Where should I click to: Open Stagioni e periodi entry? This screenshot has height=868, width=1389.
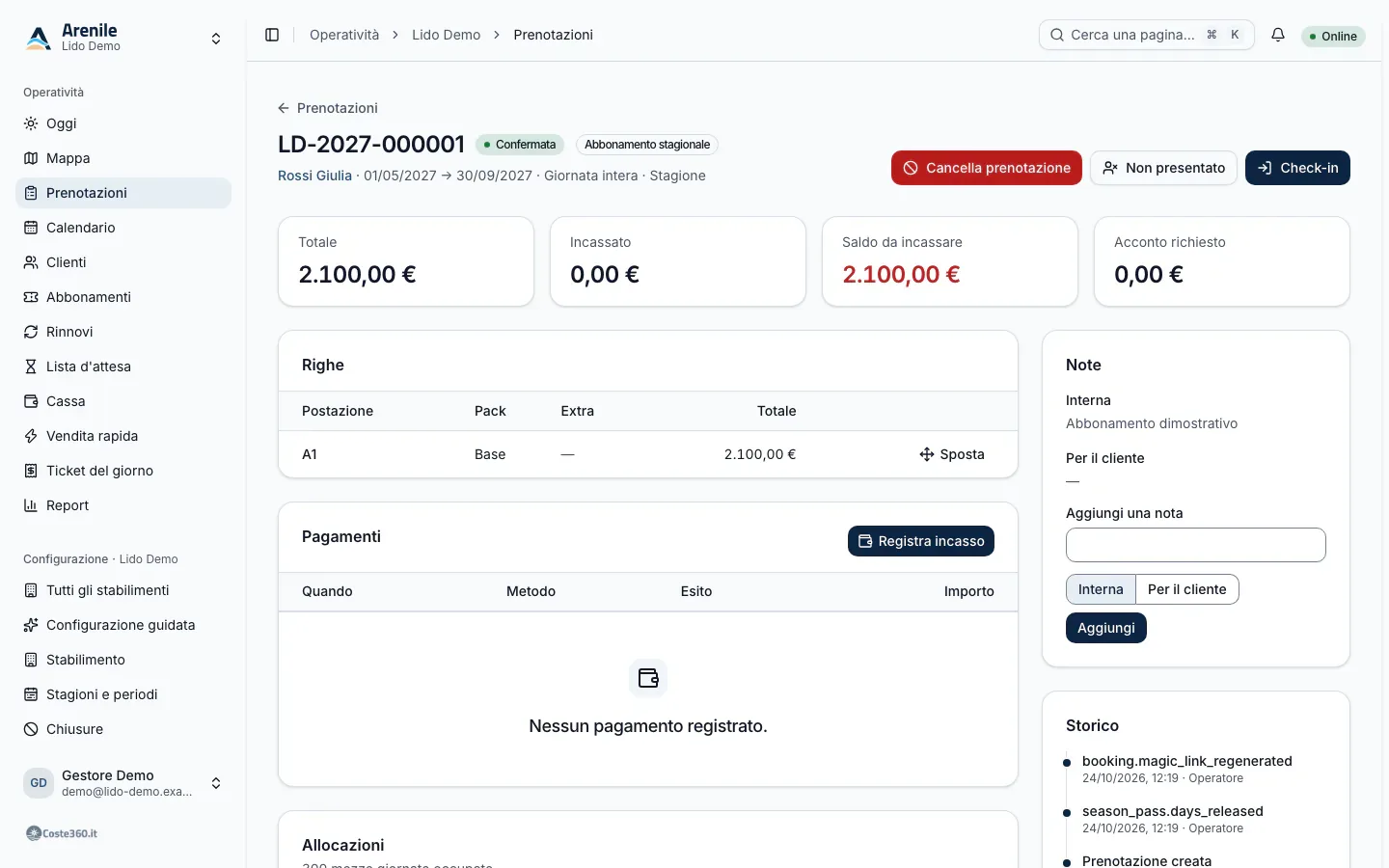click(x=123, y=694)
